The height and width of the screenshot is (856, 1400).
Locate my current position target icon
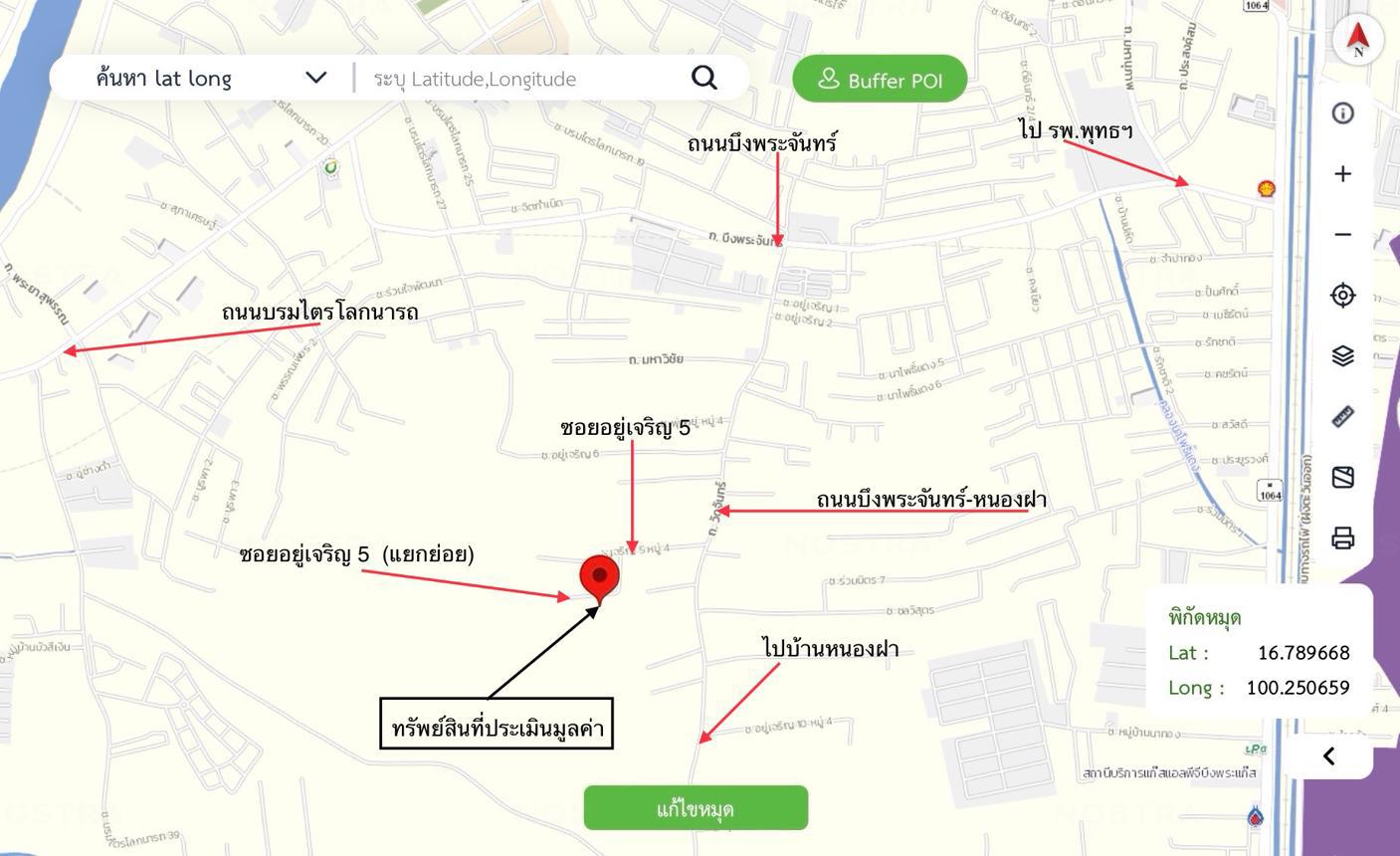(x=1342, y=296)
